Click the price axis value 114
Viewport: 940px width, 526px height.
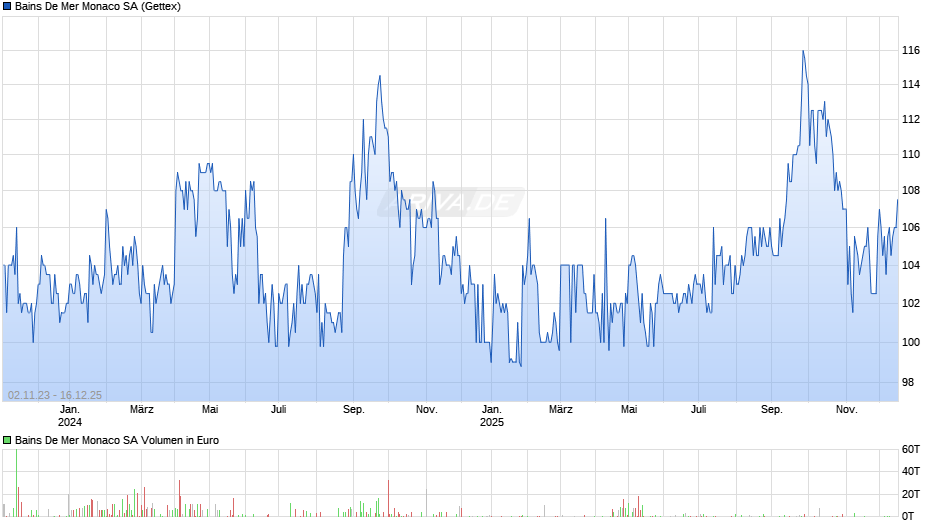pyautogui.click(x=911, y=85)
